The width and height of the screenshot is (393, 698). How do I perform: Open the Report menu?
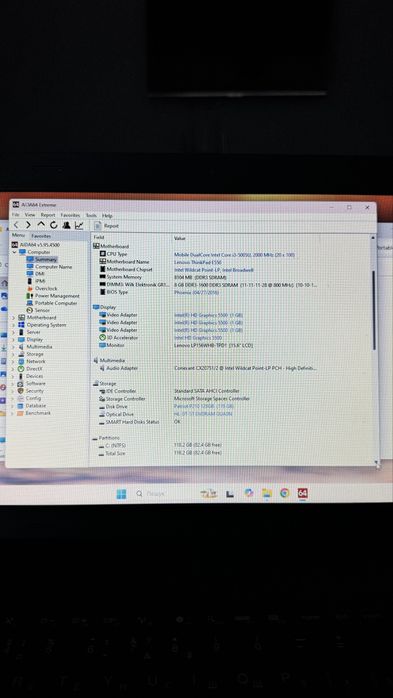click(x=48, y=215)
